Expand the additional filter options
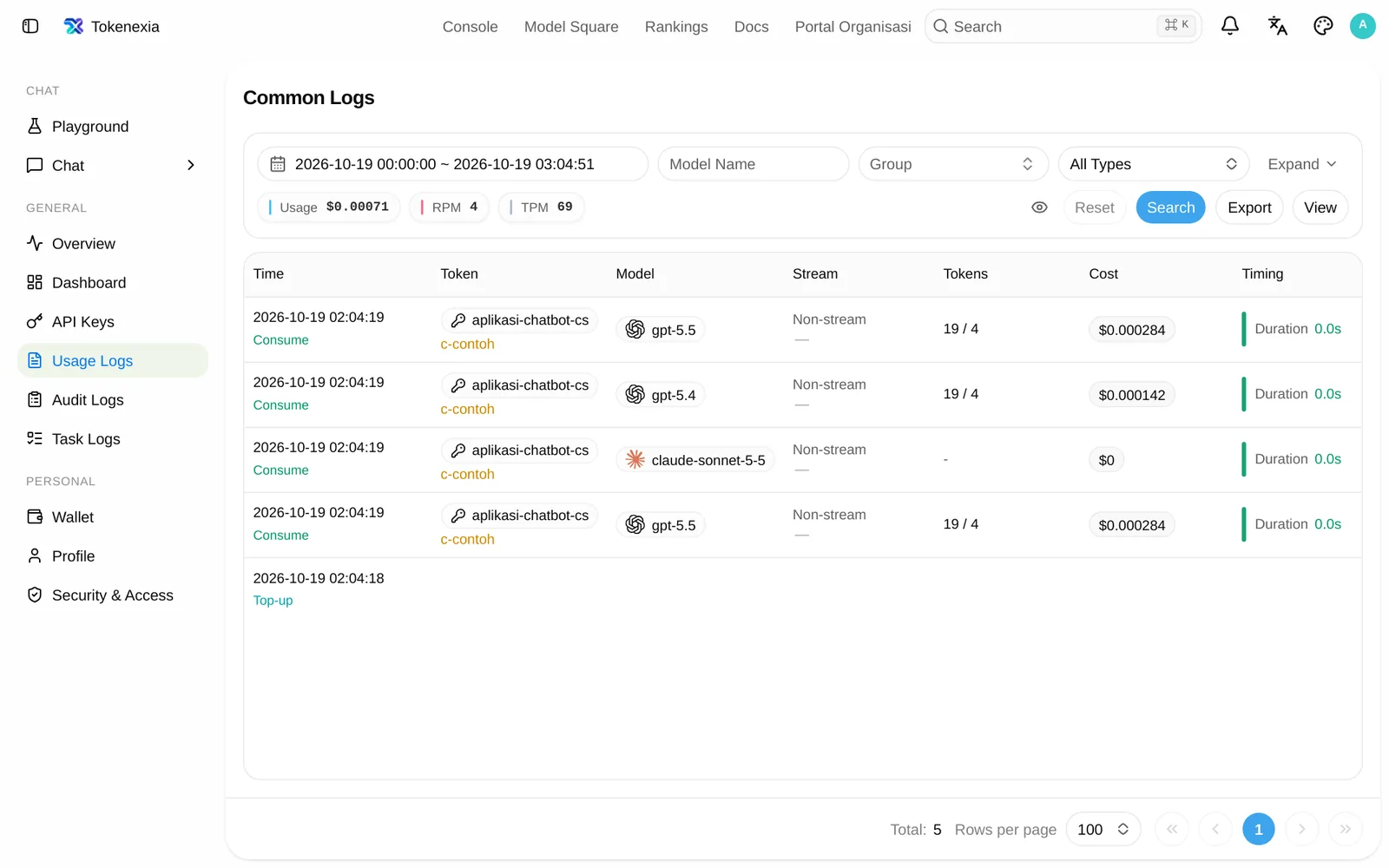 pyautogui.click(x=1301, y=164)
